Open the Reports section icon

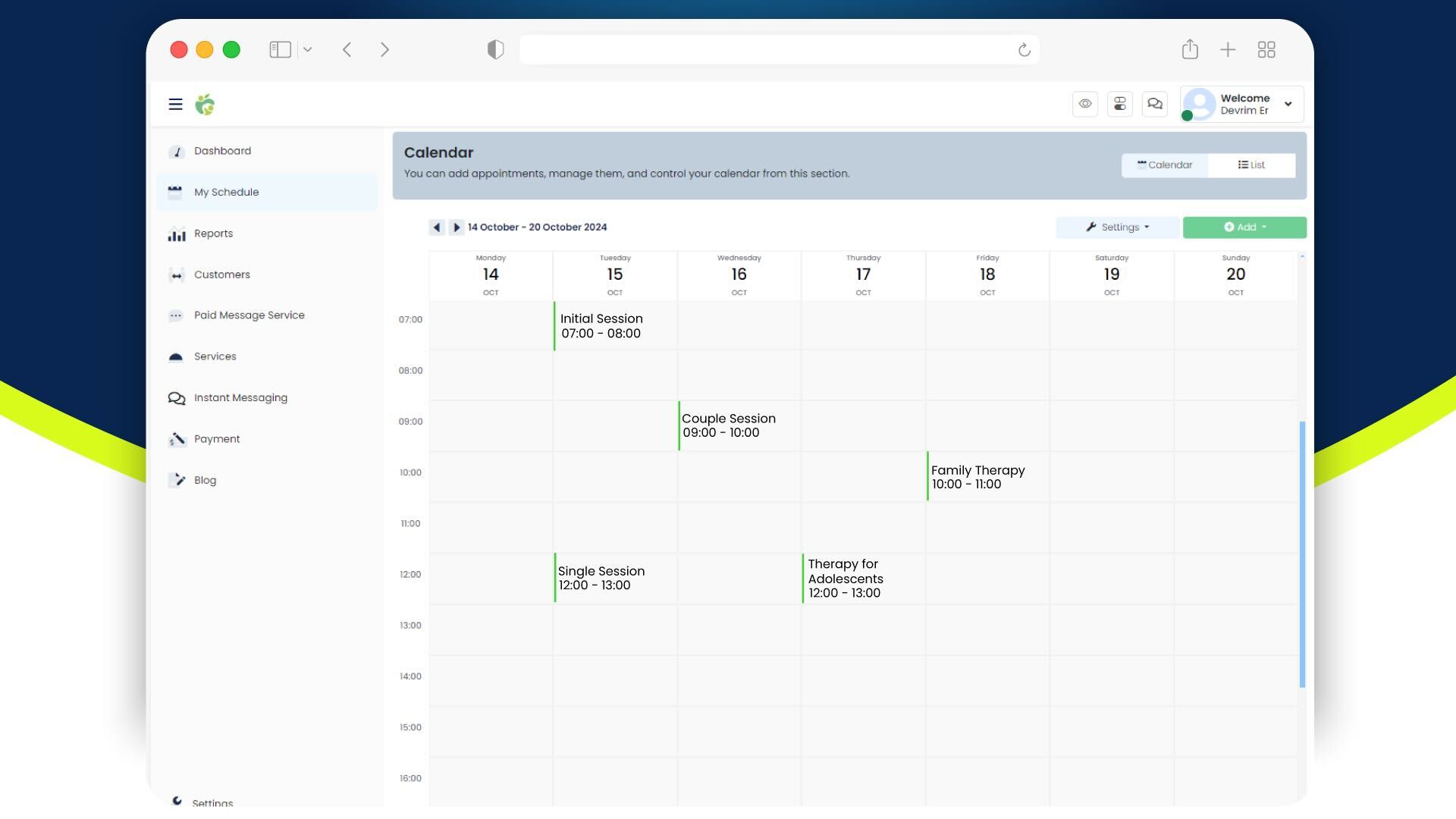point(176,233)
